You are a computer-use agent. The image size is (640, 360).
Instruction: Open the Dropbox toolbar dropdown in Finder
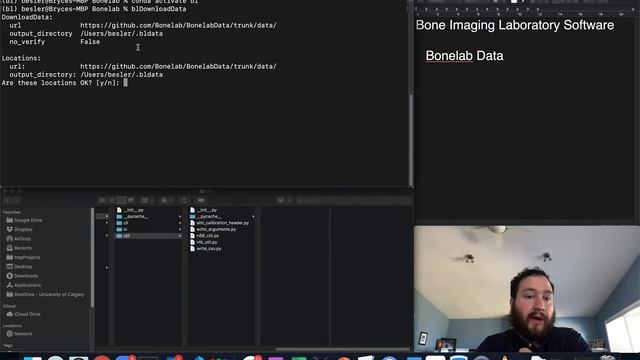click(x=284, y=200)
